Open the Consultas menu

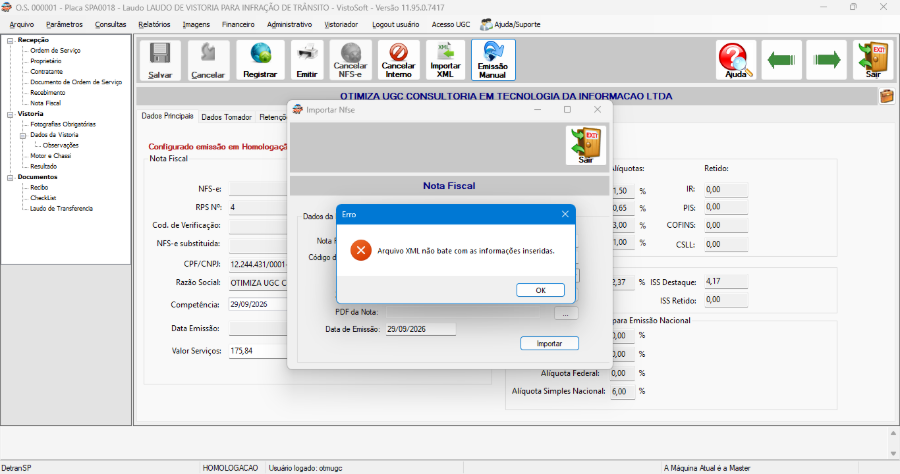coord(110,24)
